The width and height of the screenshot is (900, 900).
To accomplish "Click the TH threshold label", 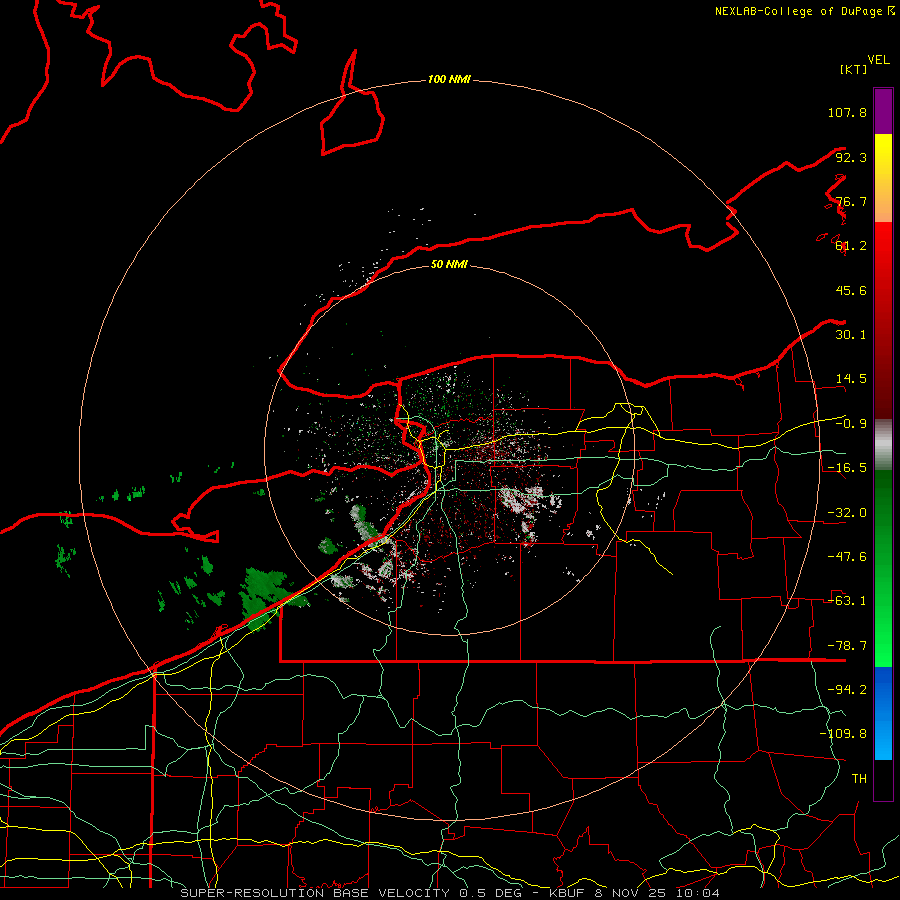I will click(x=859, y=779).
